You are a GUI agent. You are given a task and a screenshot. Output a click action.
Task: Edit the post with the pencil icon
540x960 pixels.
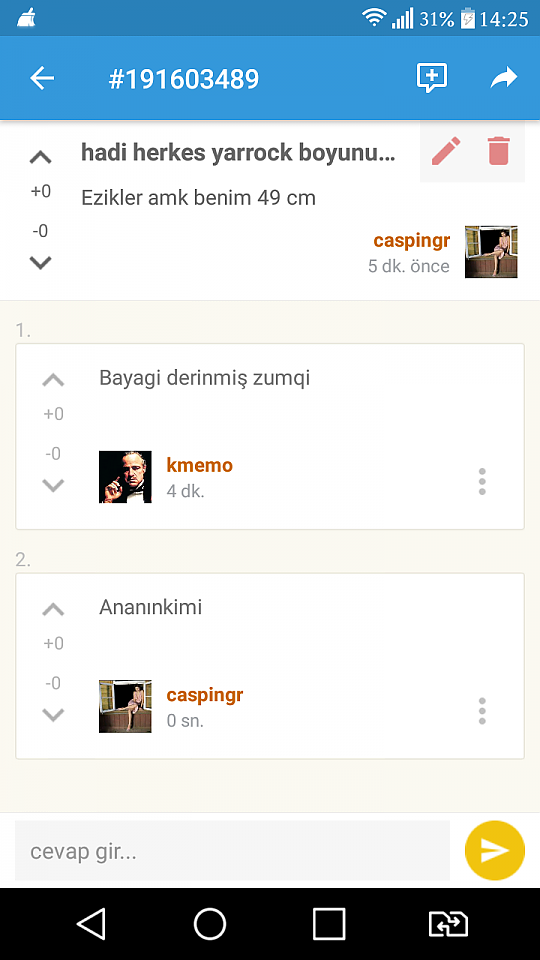(x=446, y=151)
